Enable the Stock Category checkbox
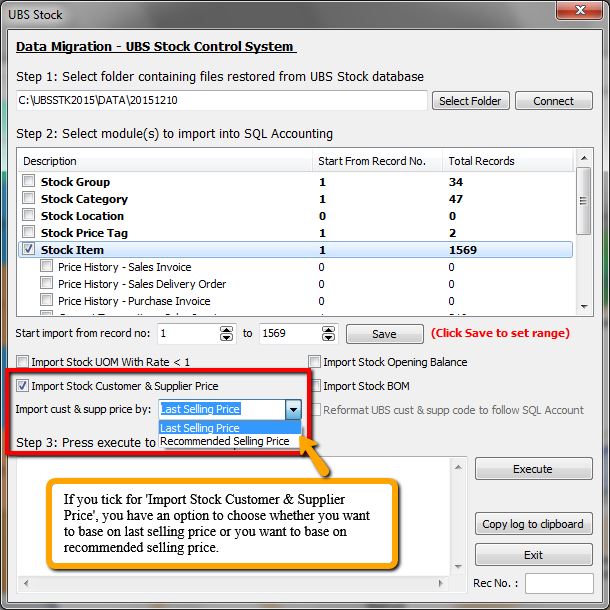Viewport: 610px width, 610px height. [x=29, y=199]
